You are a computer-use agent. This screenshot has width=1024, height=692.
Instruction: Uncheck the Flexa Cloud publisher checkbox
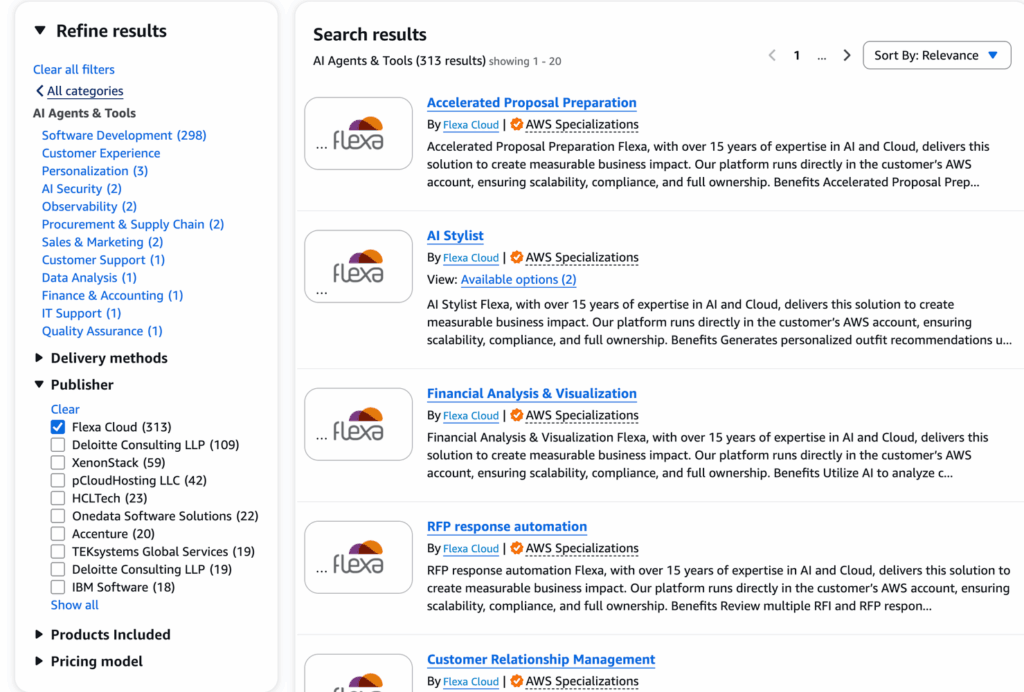coord(58,427)
